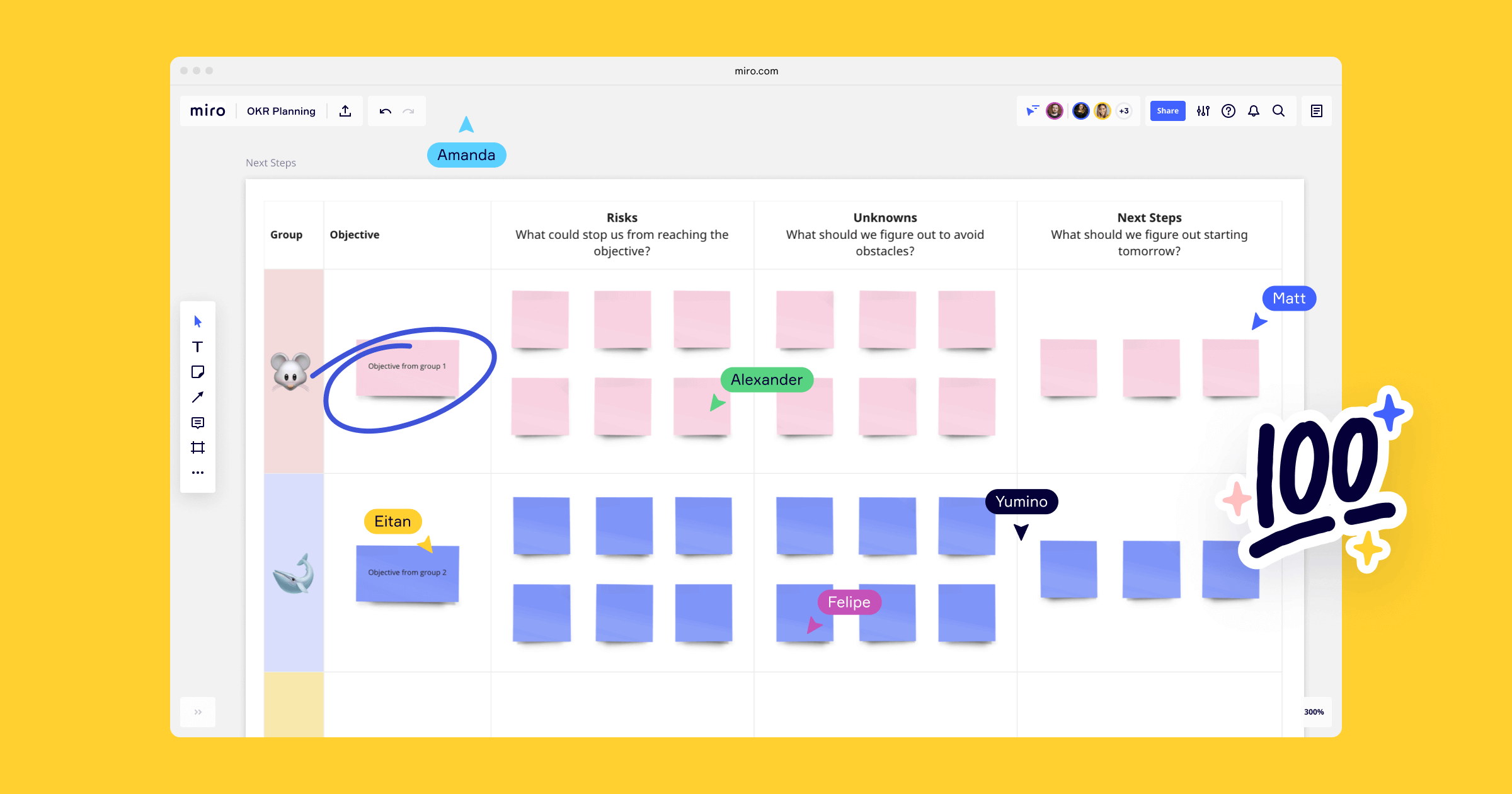1512x794 pixels.
Task: Select the cursor selection tool
Action: pyautogui.click(x=198, y=321)
